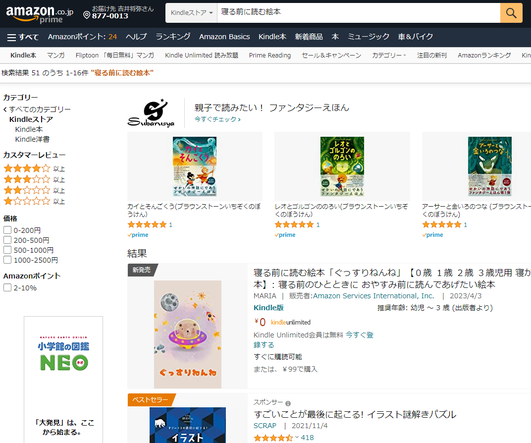Expand the カテゴリー submenu dropdown
This screenshot has height=443, width=531.
[389, 55]
